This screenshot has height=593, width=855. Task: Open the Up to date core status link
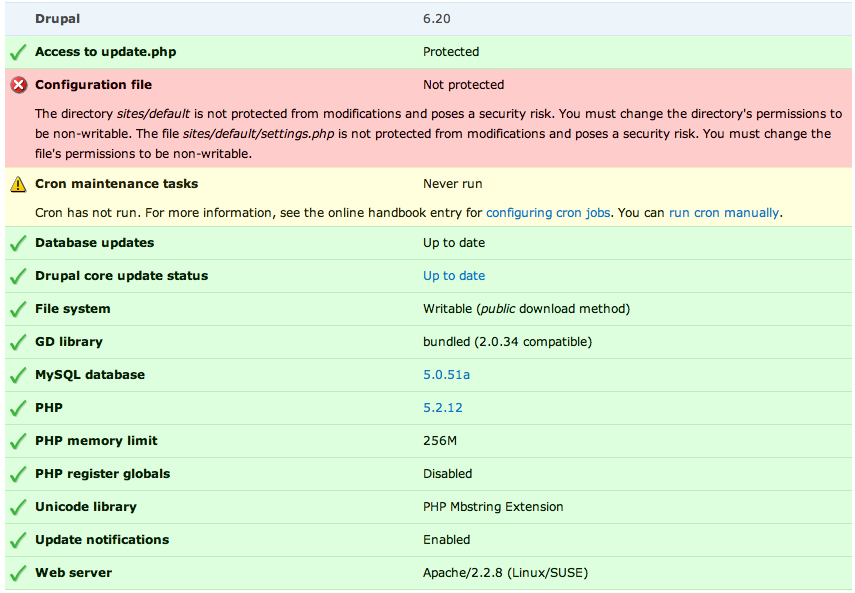pos(454,276)
